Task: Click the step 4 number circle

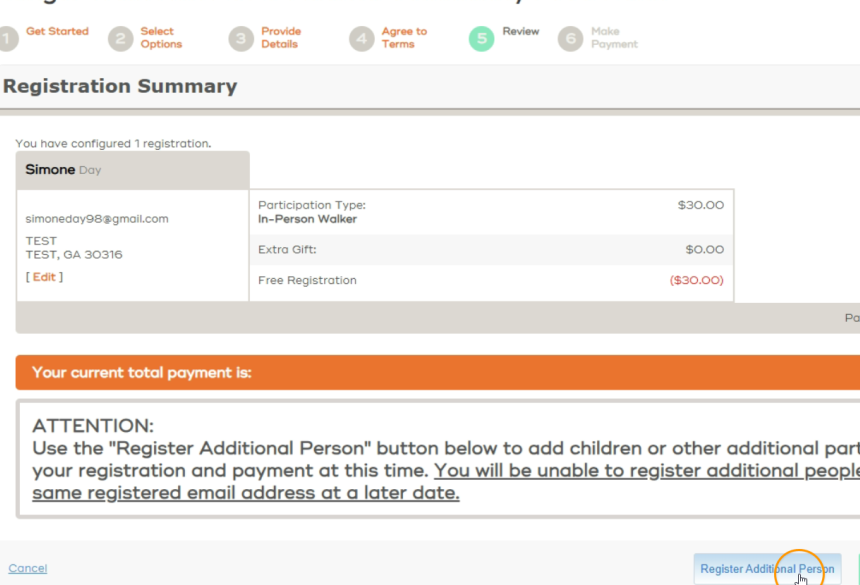Action: pyautogui.click(x=361, y=38)
